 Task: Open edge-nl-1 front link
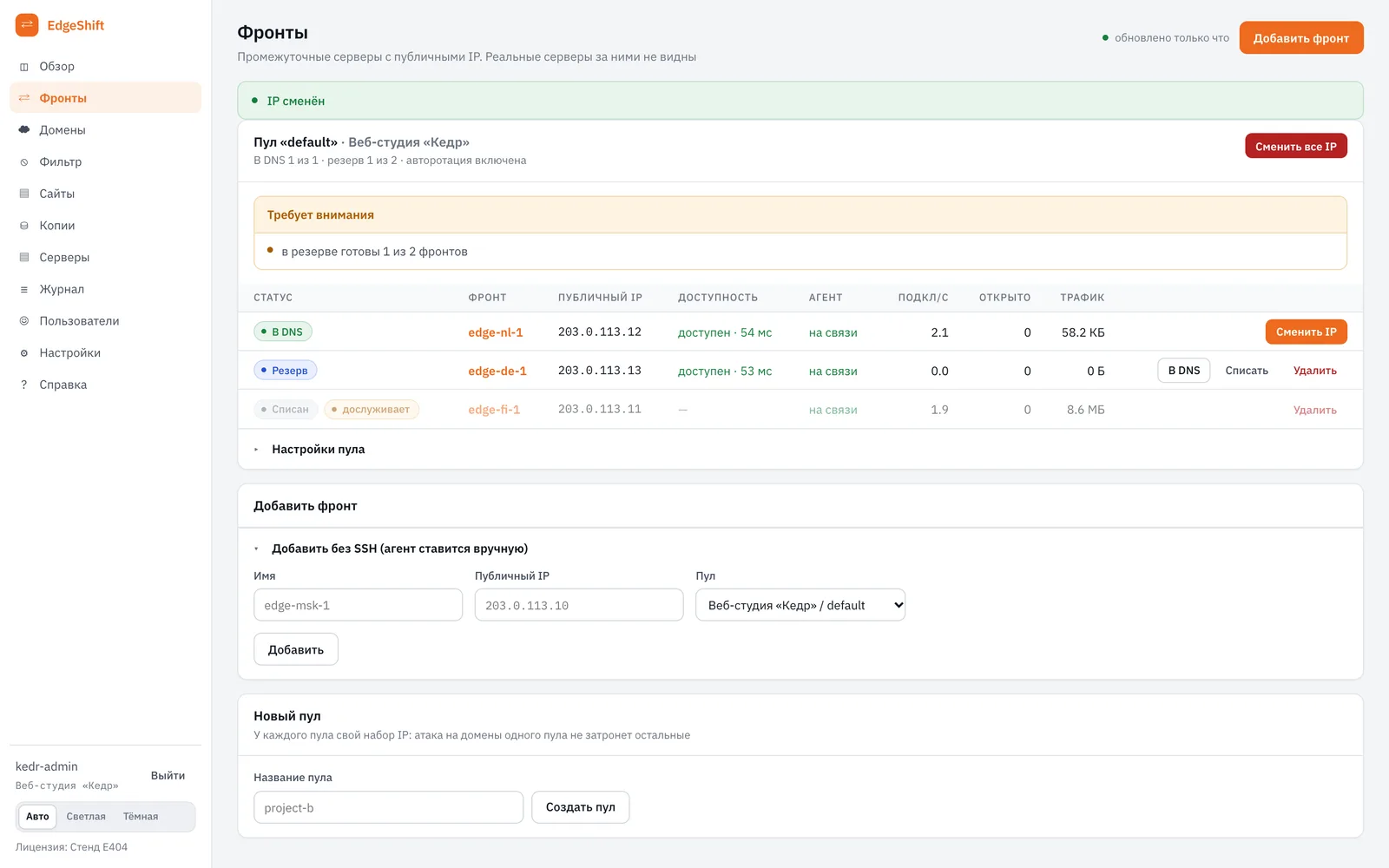(496, 332)
